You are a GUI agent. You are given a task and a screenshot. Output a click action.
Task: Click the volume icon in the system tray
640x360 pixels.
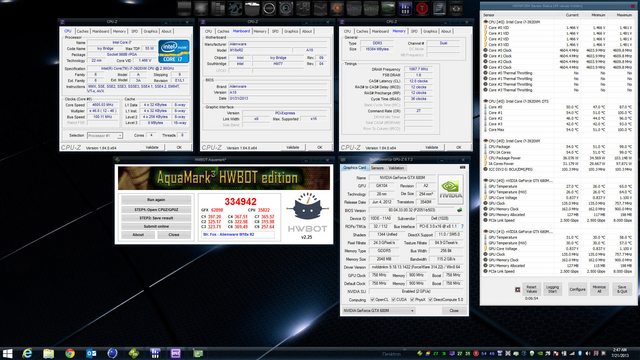[588, 353]
